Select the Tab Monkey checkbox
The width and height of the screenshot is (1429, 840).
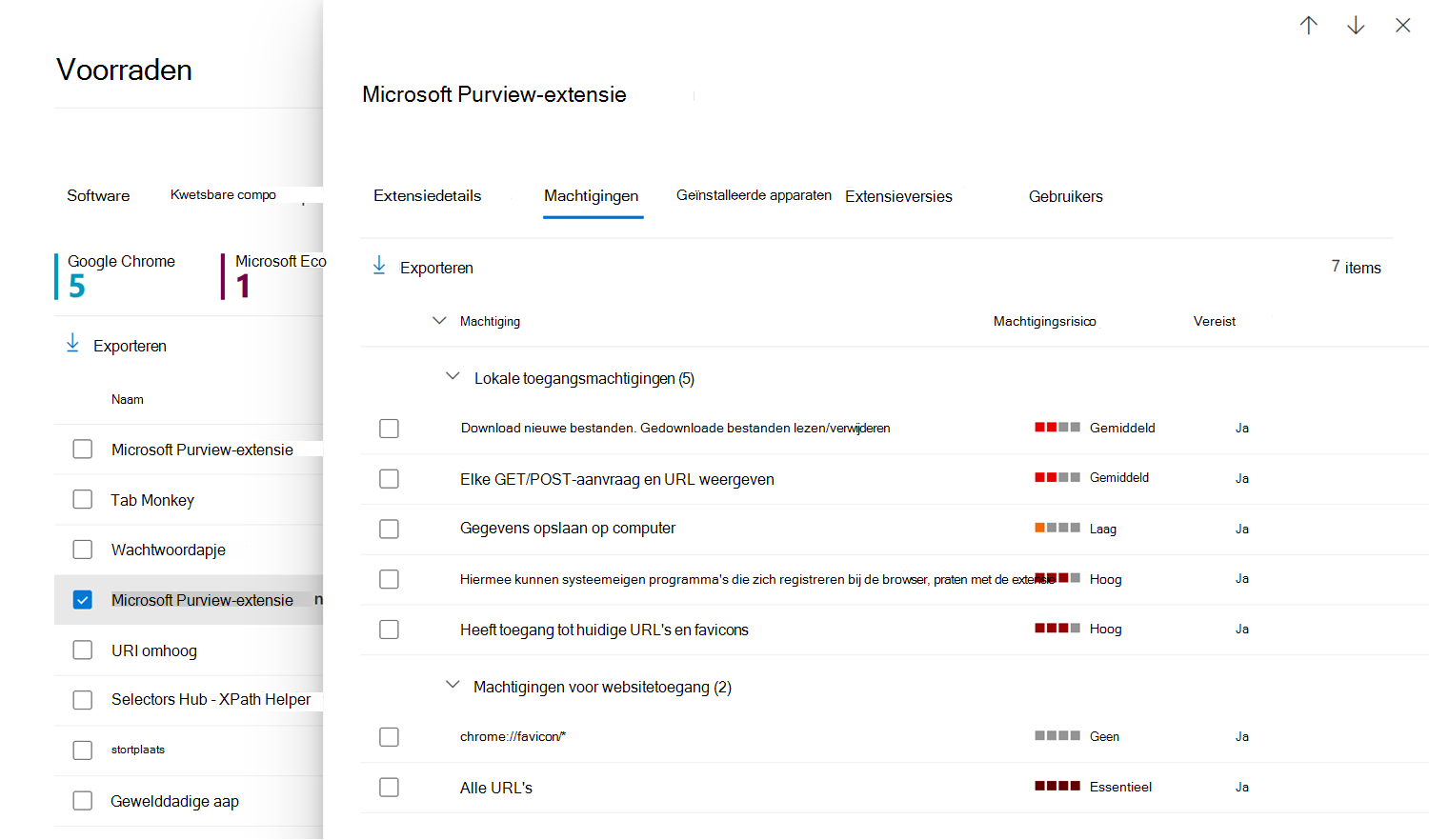[83, 500]
